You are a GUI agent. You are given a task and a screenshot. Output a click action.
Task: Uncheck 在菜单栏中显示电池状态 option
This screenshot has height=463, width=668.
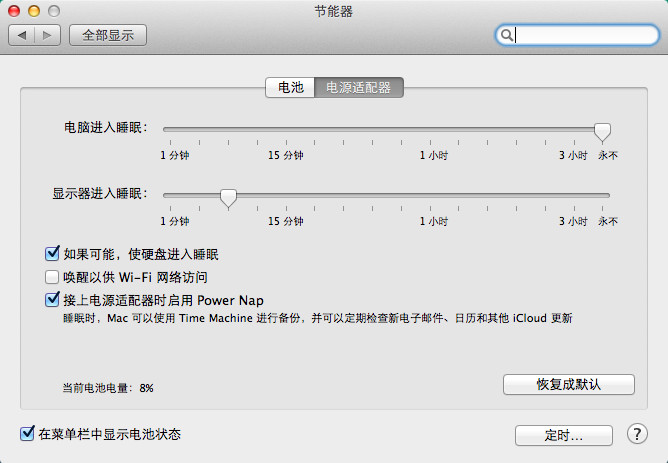point(27,434)
